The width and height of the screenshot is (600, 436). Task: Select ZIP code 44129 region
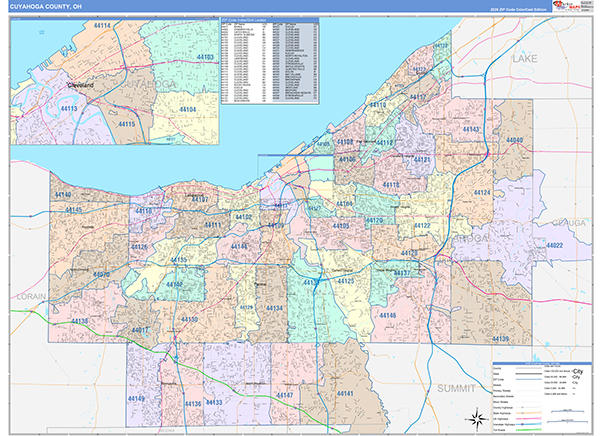click(x=246, y=307)
